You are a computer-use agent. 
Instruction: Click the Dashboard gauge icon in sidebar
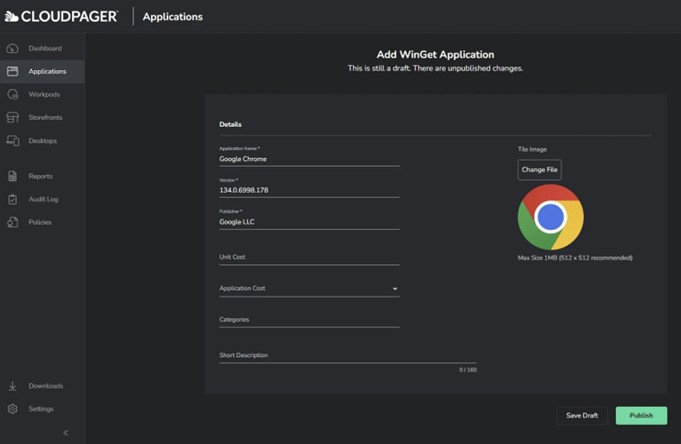(12, 48)
